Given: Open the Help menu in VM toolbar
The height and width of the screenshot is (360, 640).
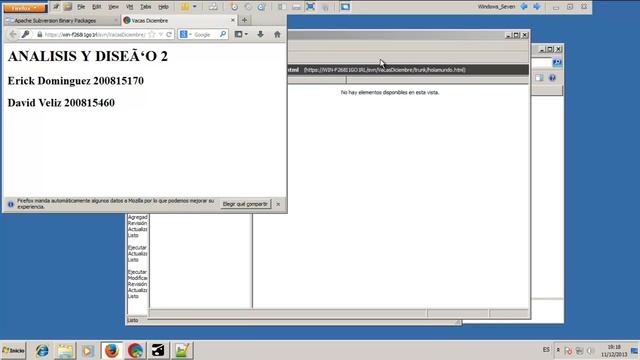Looking at the screenshot, I should click(163, 7).
